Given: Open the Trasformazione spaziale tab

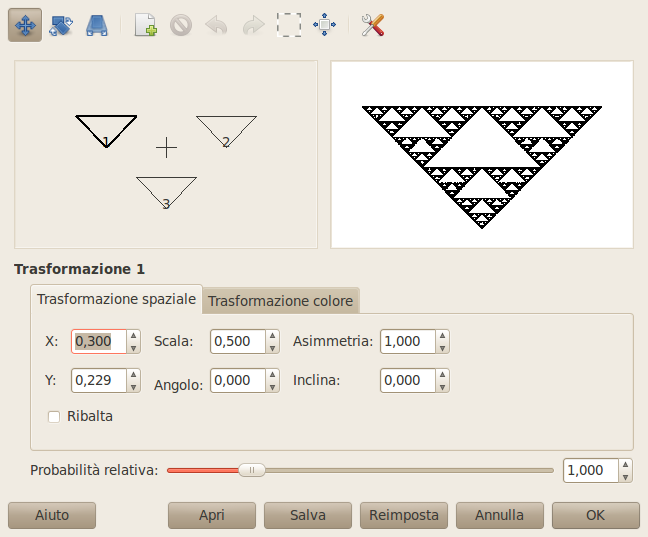Looking at the screenshot, I should (116, 299).
